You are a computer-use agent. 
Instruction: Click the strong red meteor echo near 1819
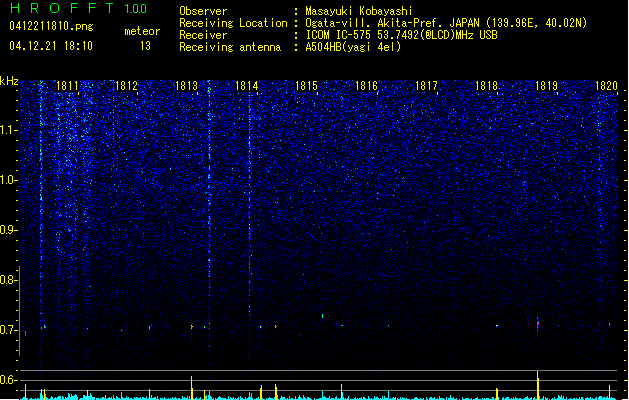(538, 324)
